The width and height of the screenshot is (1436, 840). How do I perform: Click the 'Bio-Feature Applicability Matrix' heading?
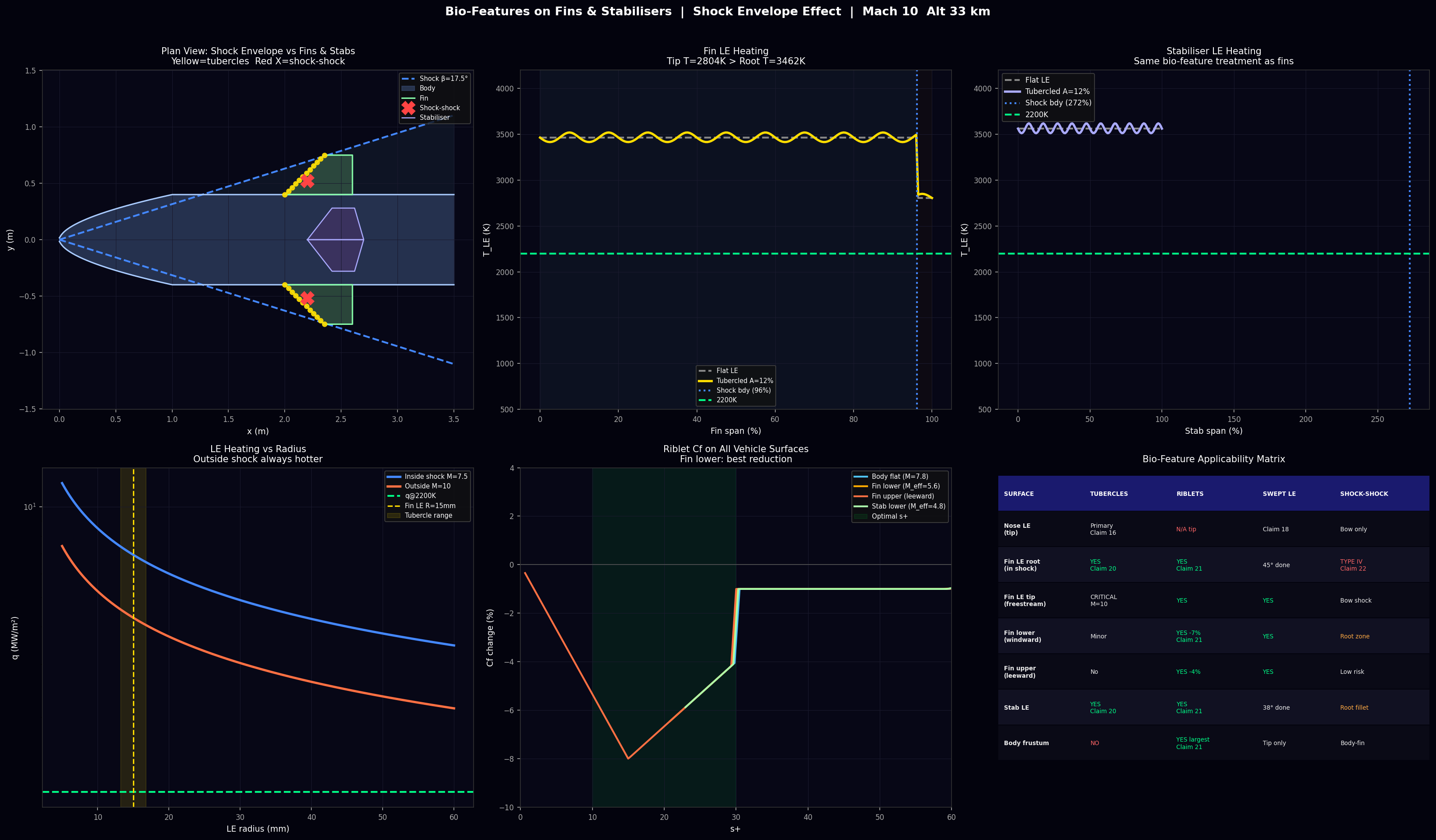(1214, 459)
